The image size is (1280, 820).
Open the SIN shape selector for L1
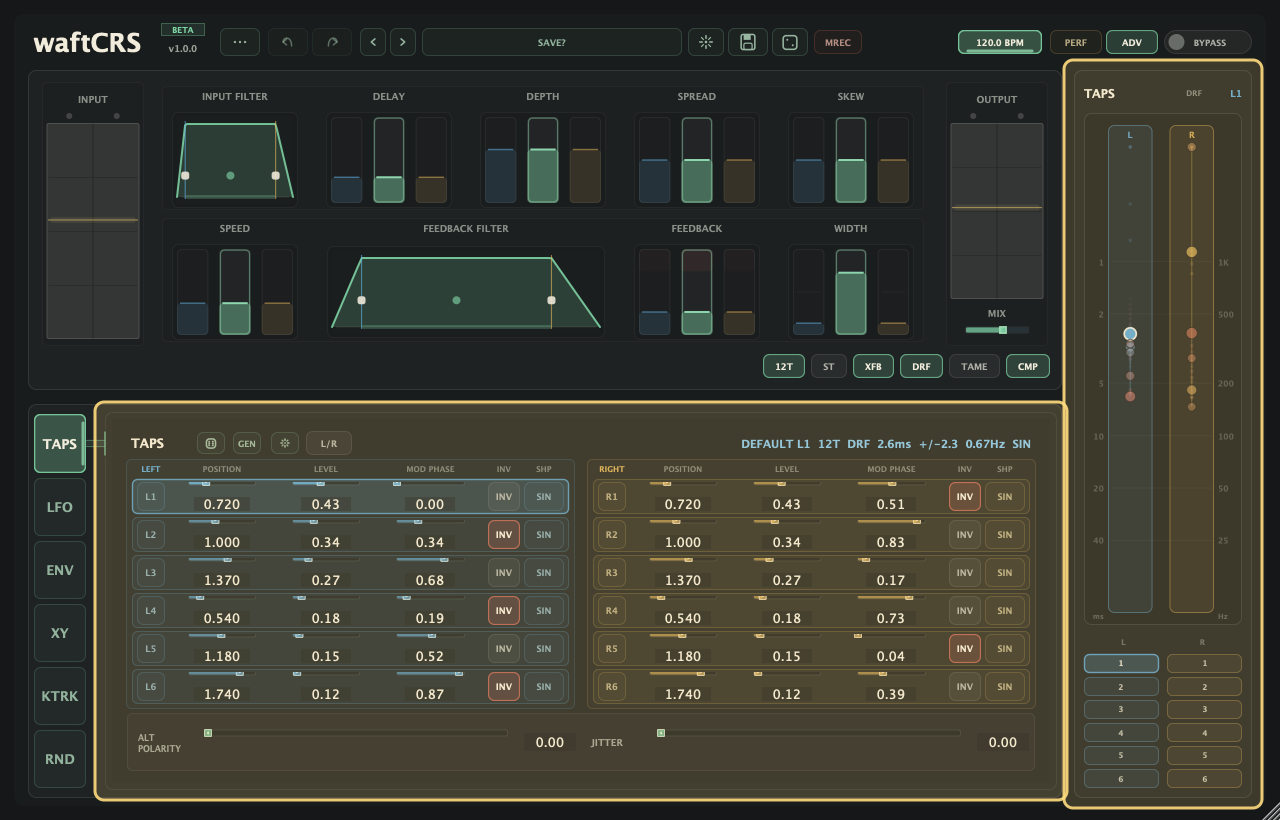pyautogui.click(x=544, y=497)
